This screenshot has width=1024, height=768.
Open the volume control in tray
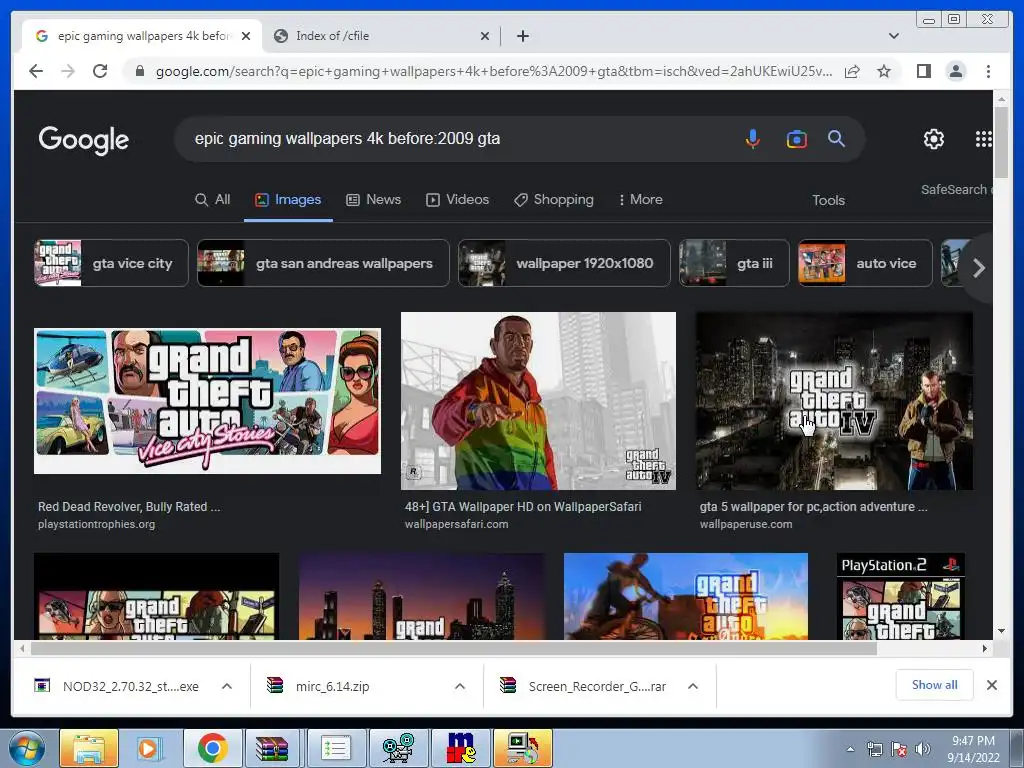point(922,749)
